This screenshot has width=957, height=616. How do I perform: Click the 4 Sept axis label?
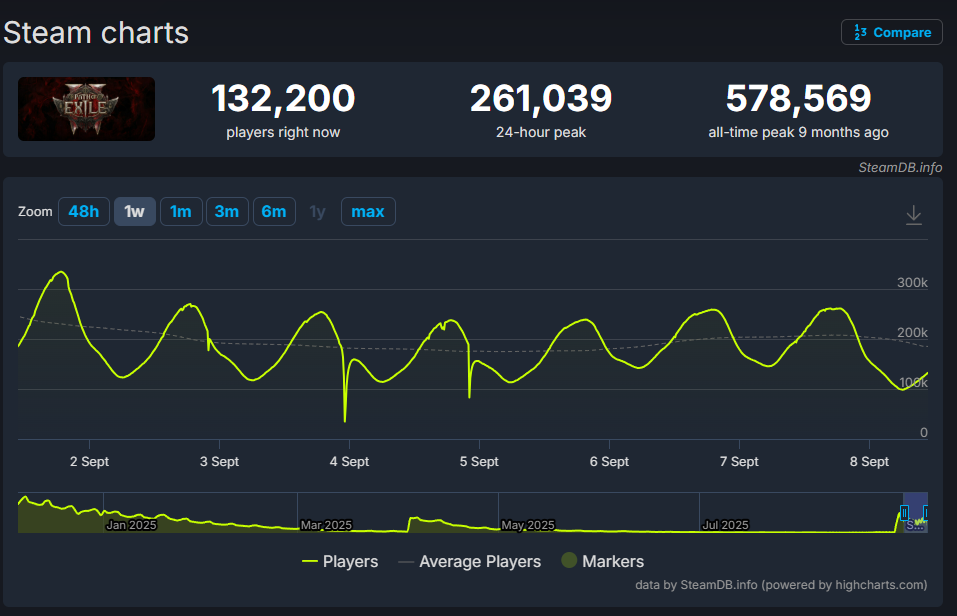tap(349, 462)
